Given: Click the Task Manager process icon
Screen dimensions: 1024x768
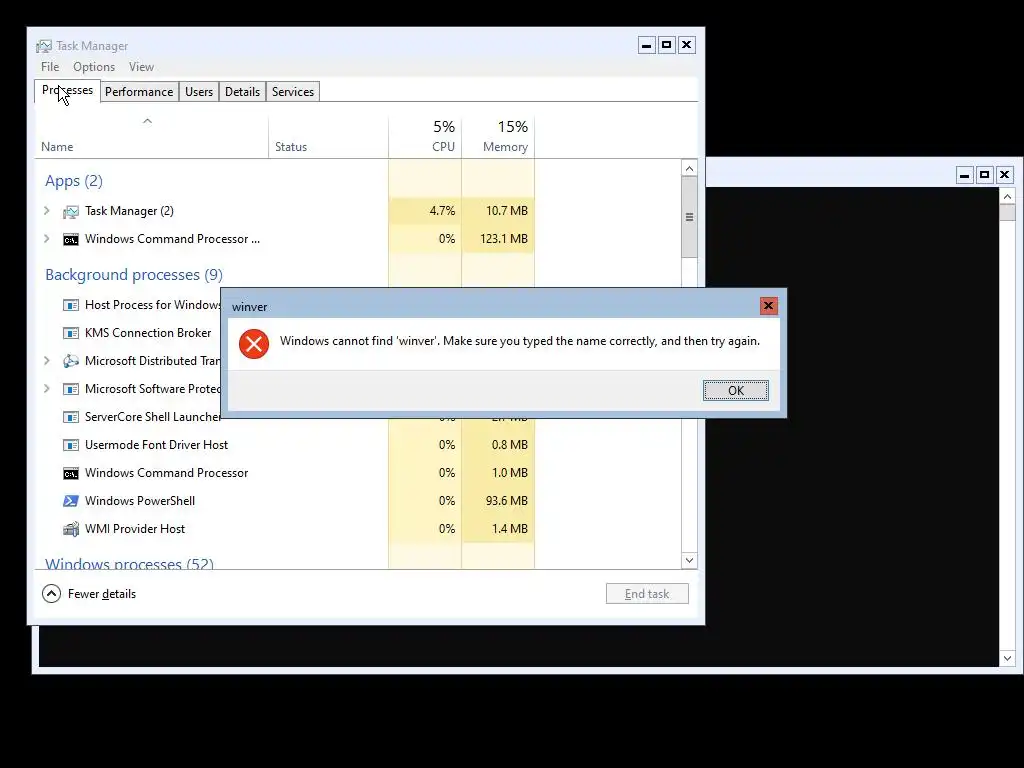Looking at the screenshot, I should pyautogui.click(x=71, y=212).
